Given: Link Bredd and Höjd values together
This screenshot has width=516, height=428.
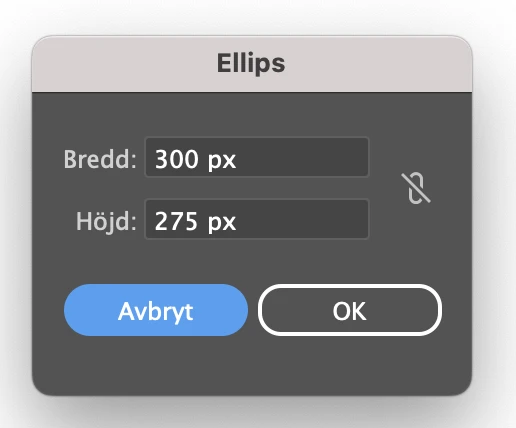Looking at the screenshot, I should click(x=416, y=188).
